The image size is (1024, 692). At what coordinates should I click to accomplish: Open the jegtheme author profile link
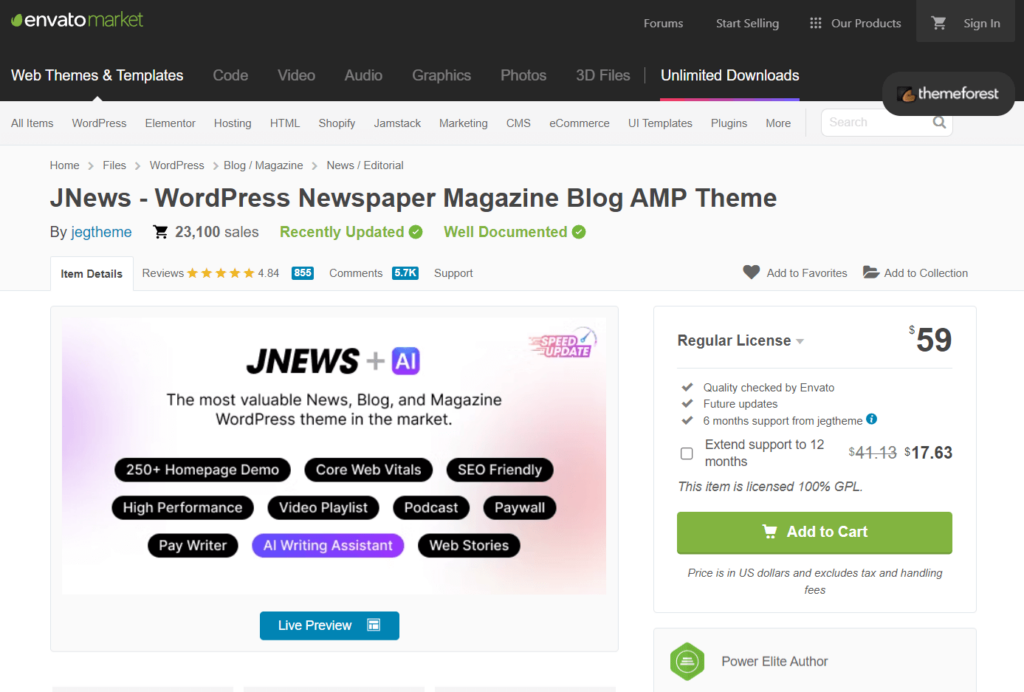[x=101, y=231]
